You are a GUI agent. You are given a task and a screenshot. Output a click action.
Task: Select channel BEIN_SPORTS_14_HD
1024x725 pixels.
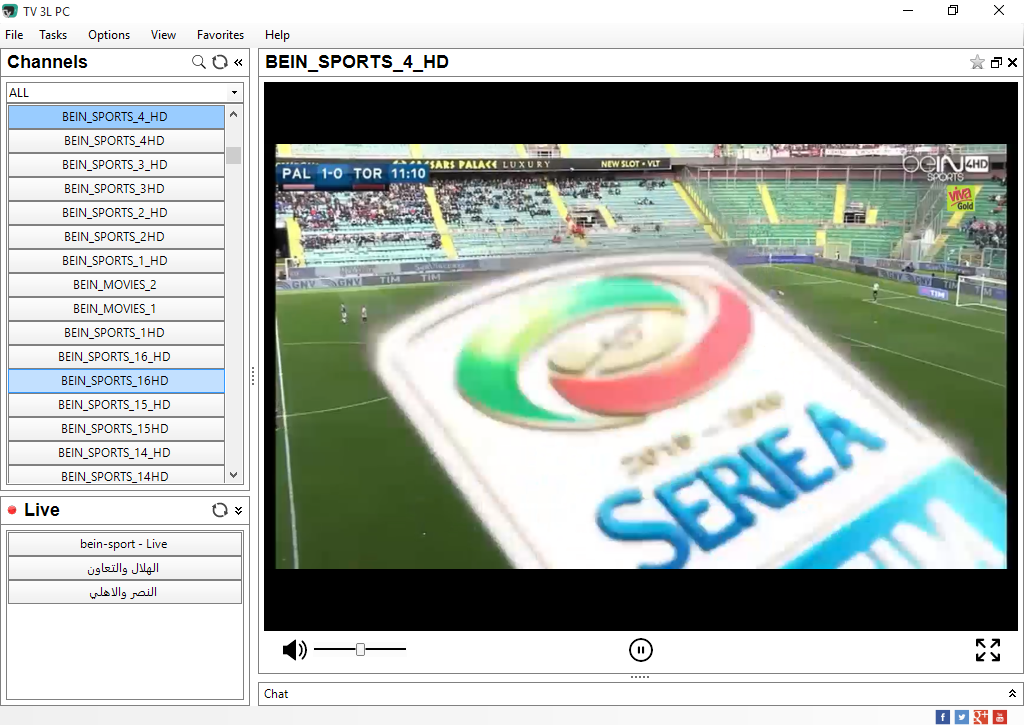116,453
